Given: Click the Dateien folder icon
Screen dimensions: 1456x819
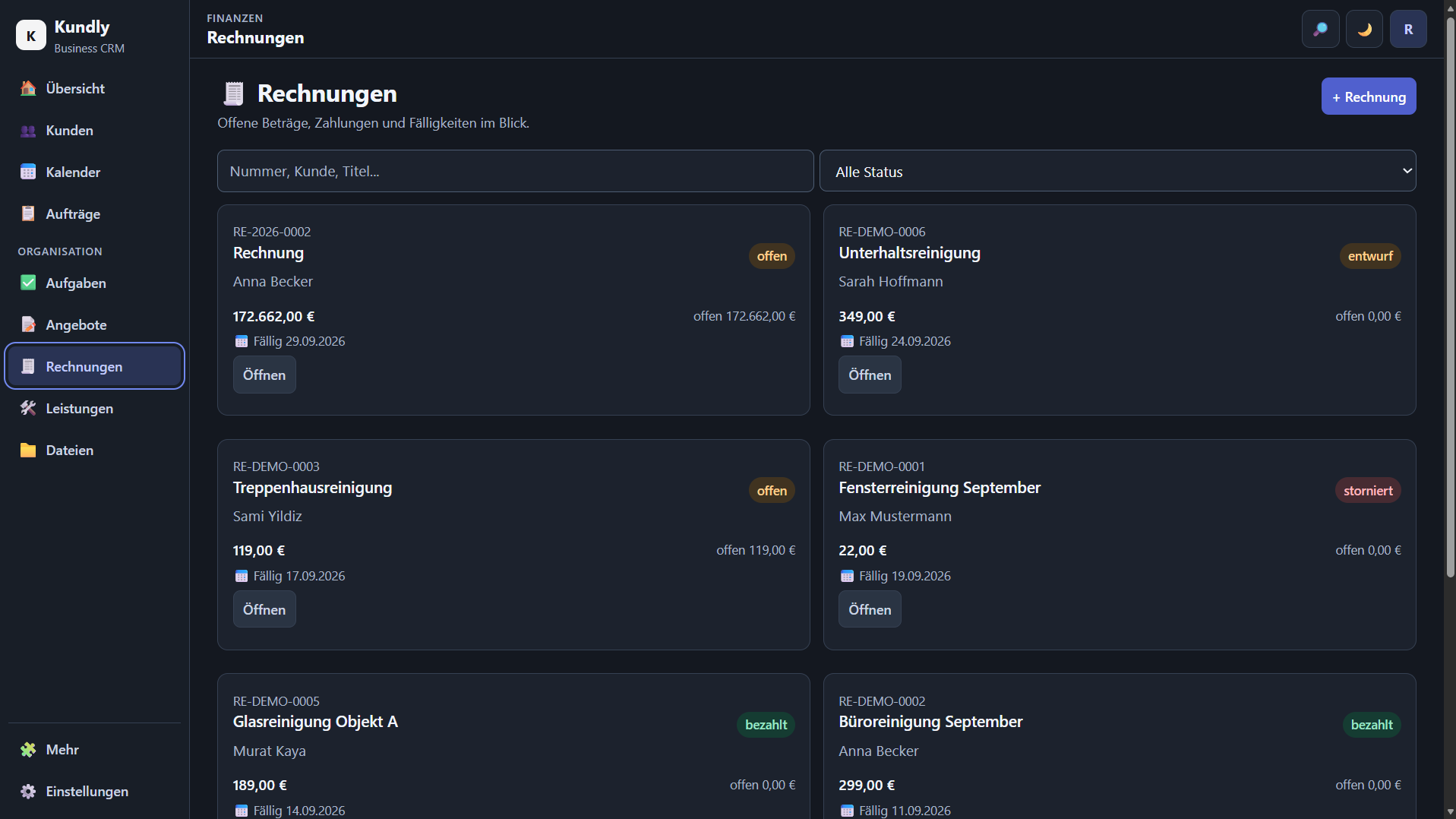Looking at the screenshot, I should point(28,451).
